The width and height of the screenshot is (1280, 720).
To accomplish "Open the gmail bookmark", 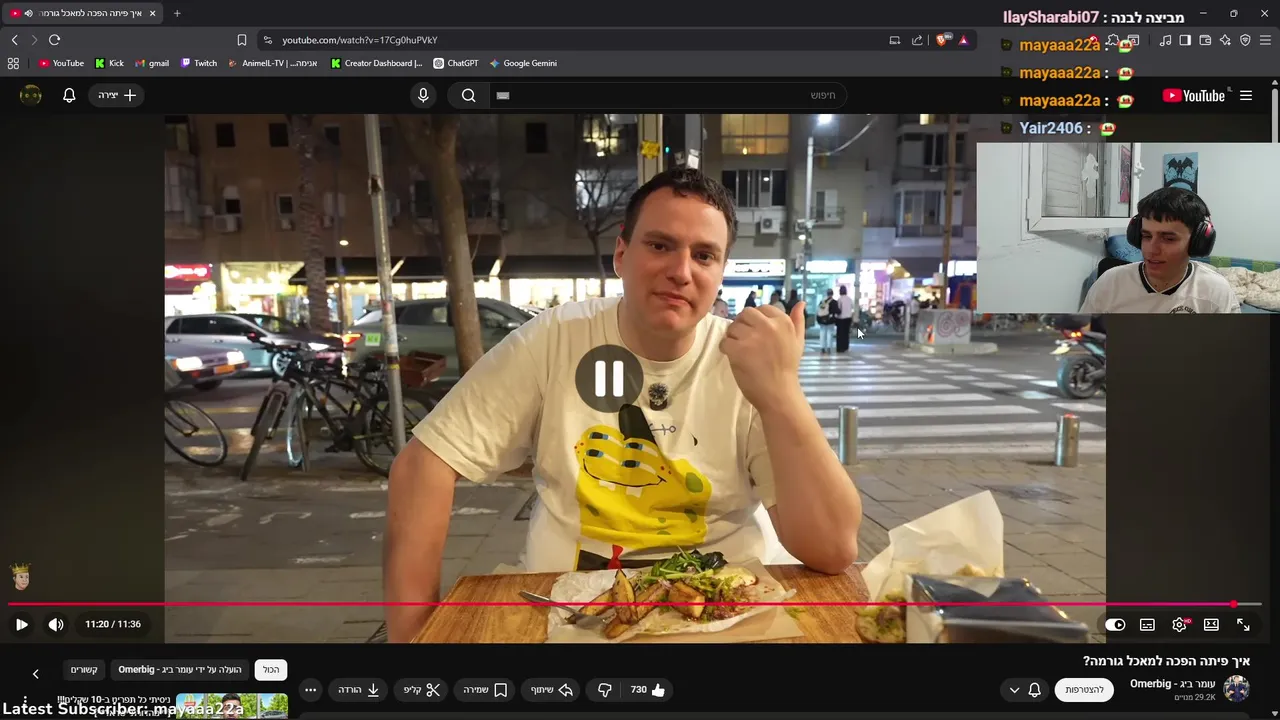I will pos(152,63).
